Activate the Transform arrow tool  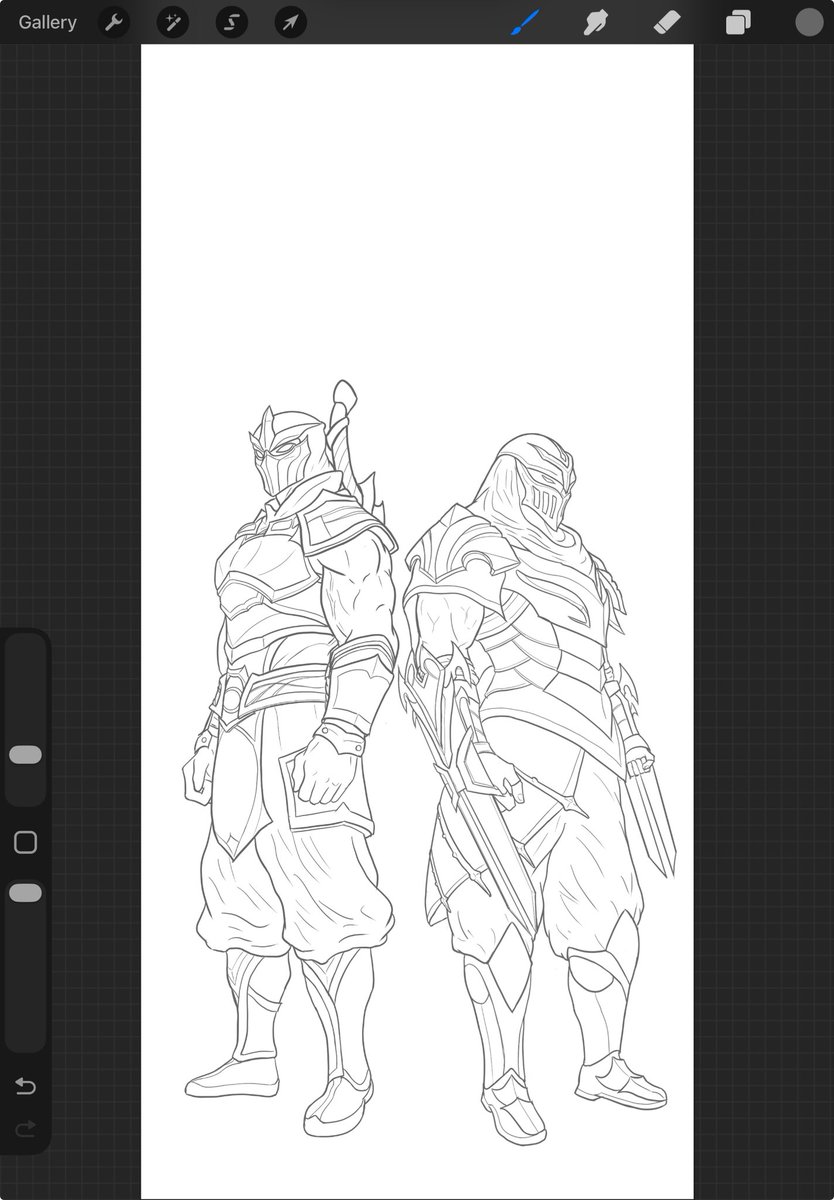(x=290, y=22)
